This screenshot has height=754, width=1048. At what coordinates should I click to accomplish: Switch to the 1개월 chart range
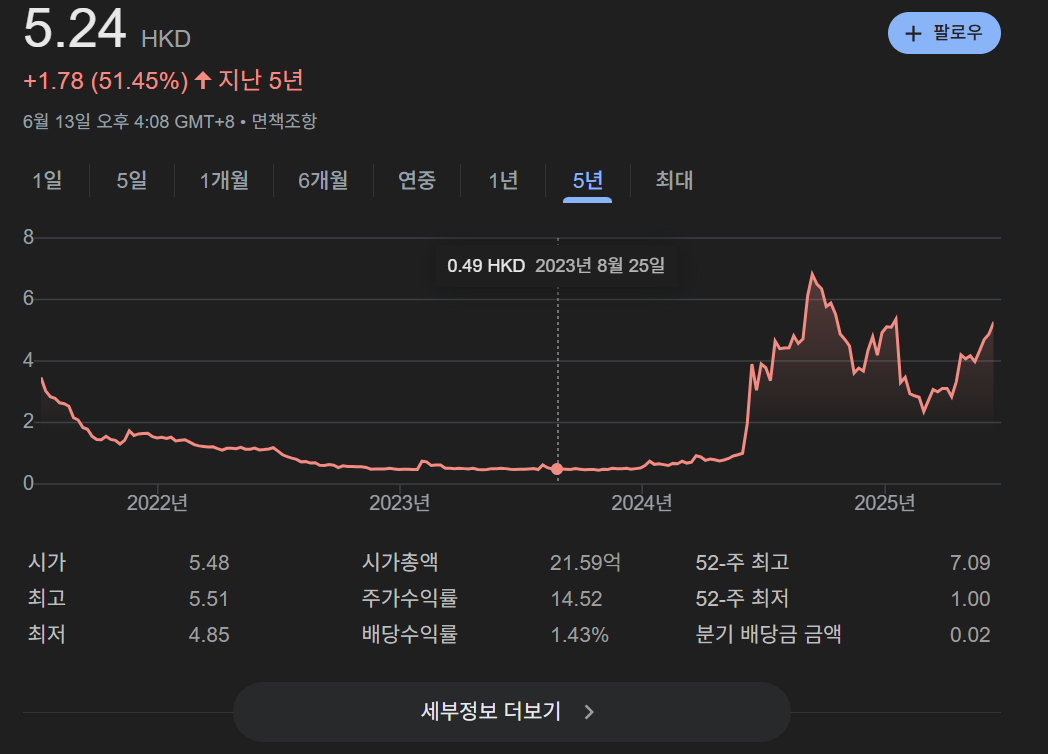tap(225, 180)
